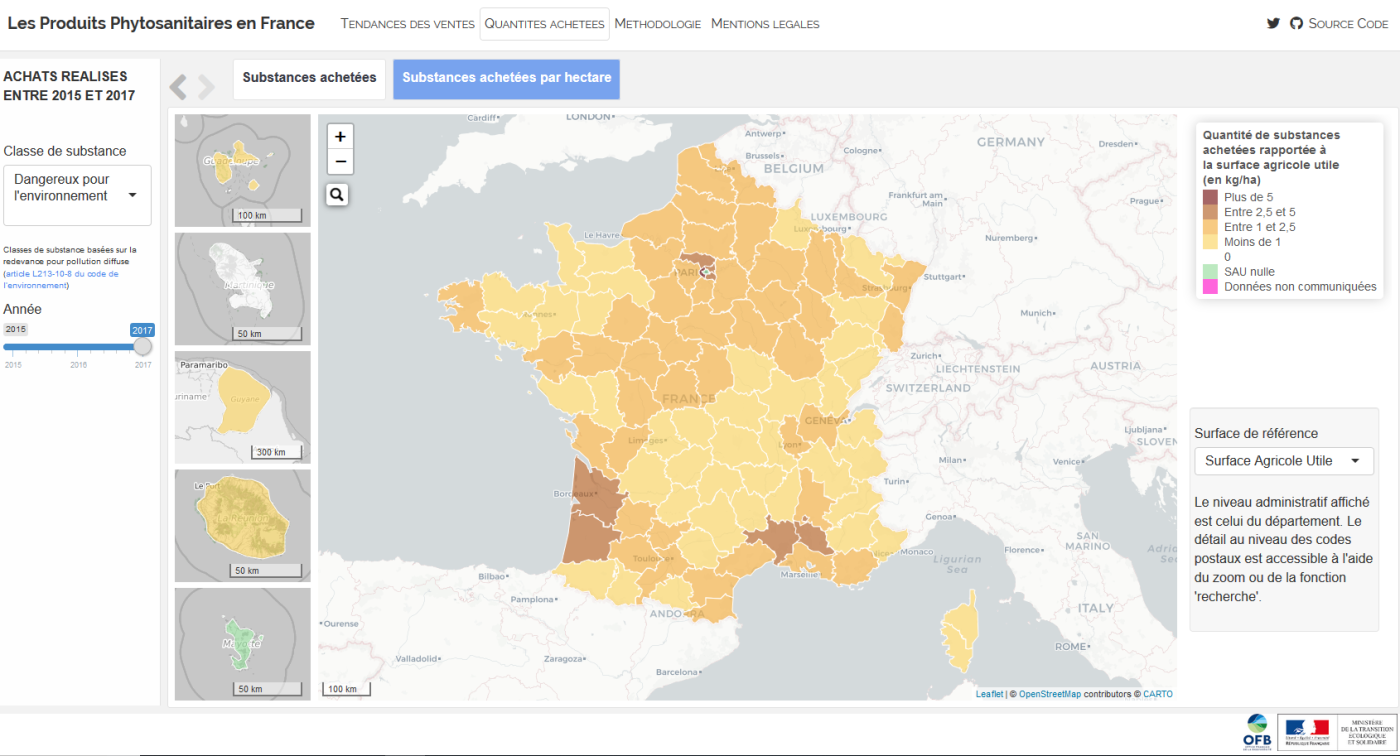Screen dimensions: 1400x756
Task: Open the Twitter icon link
Action: coord(1273,24)
